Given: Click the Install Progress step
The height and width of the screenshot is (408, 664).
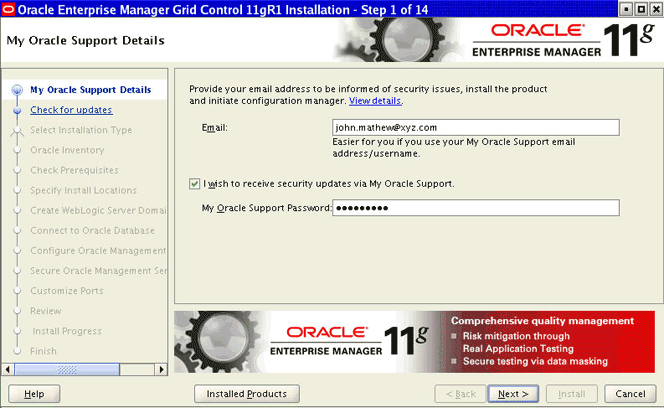Looking at the screenshot, I should pos(67,331).
